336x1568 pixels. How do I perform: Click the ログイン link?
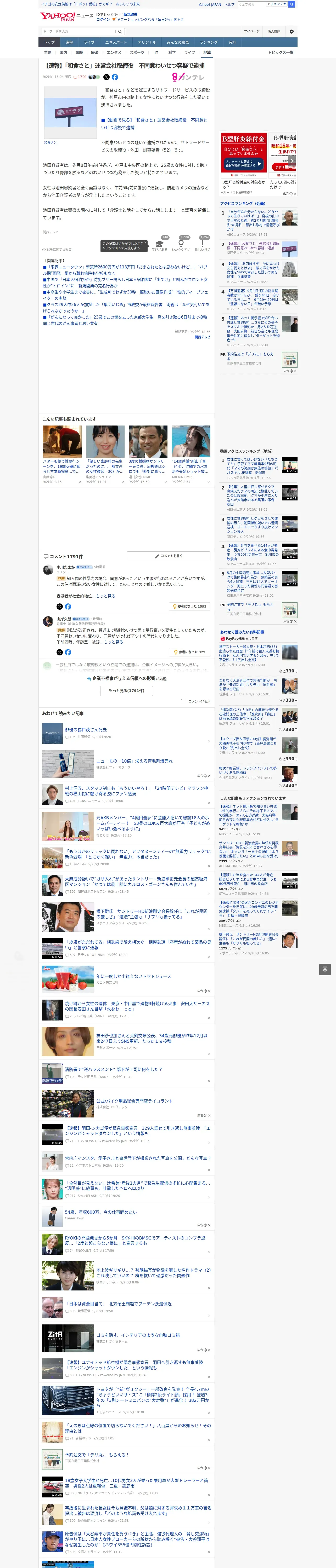103,20
